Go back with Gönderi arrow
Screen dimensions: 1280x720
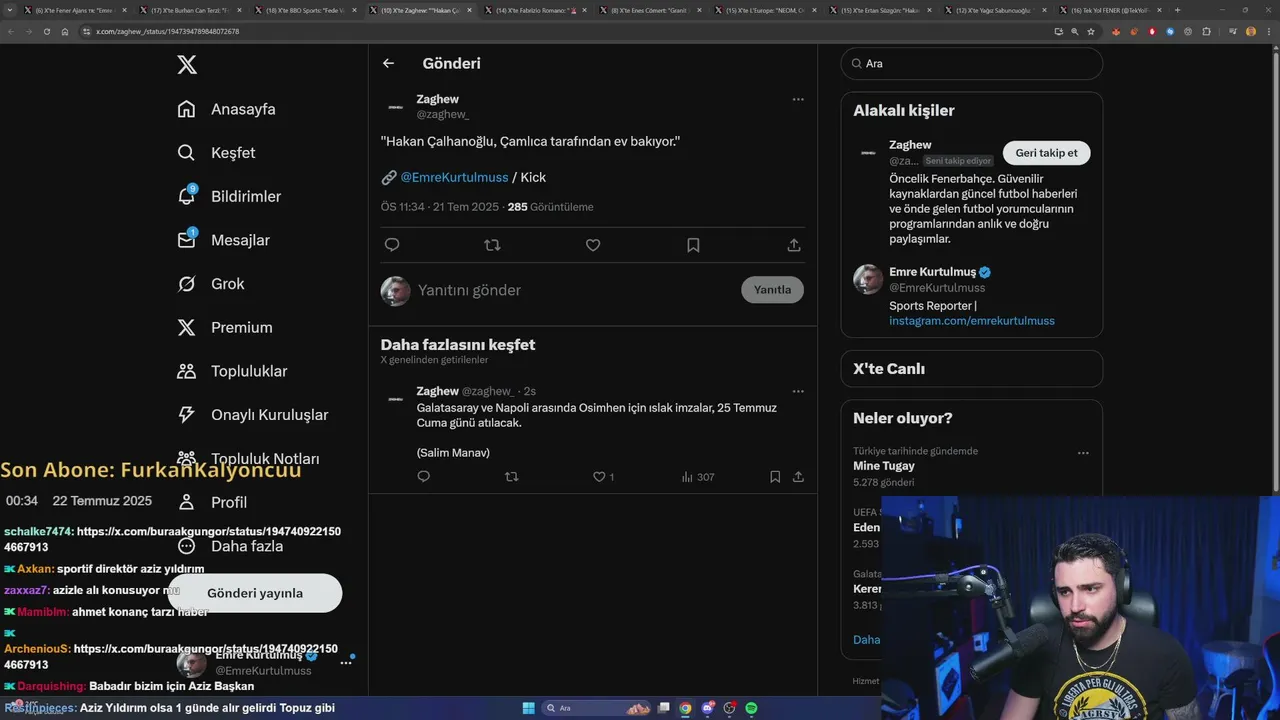point(388,63)
